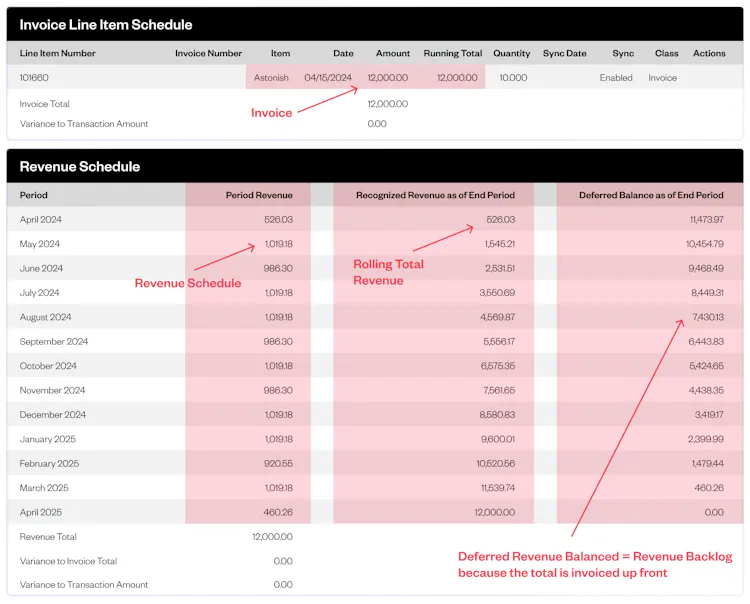Click the Enabled sync status
The width and height of the screenshot is (750, 604).
click(x=616, y=77)
